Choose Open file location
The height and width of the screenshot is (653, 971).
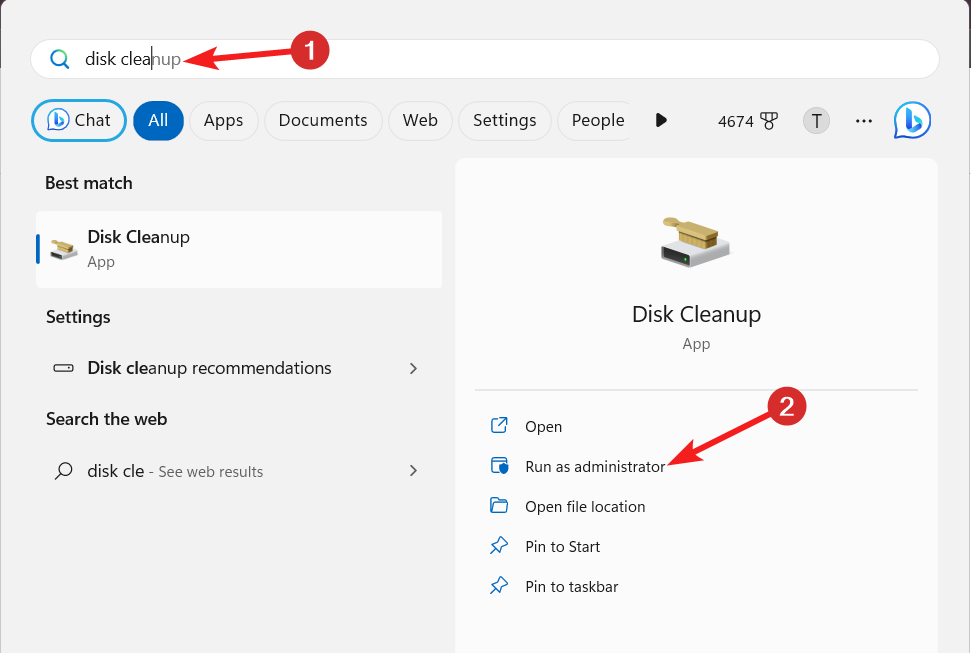tap(585, 507)
